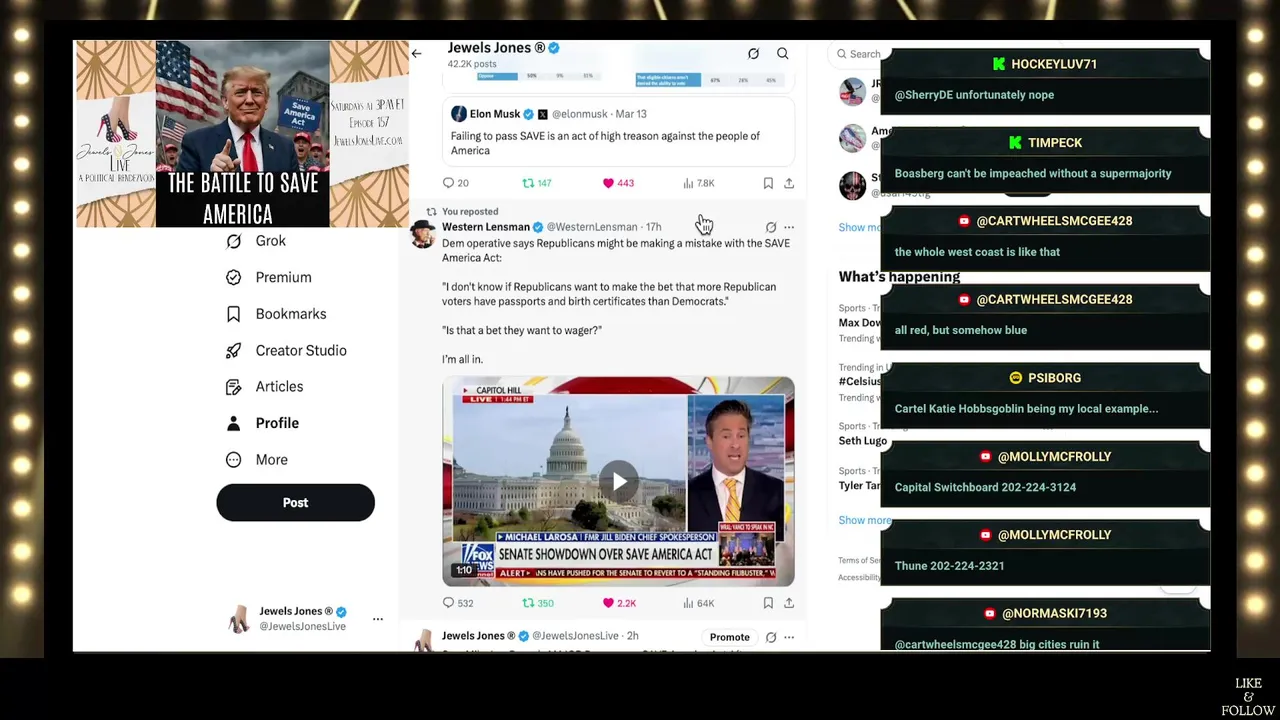This screenshot has height=720, width=1280.
Task: Click the Grok refresh icon in profile header
Action: coord(754,54)
